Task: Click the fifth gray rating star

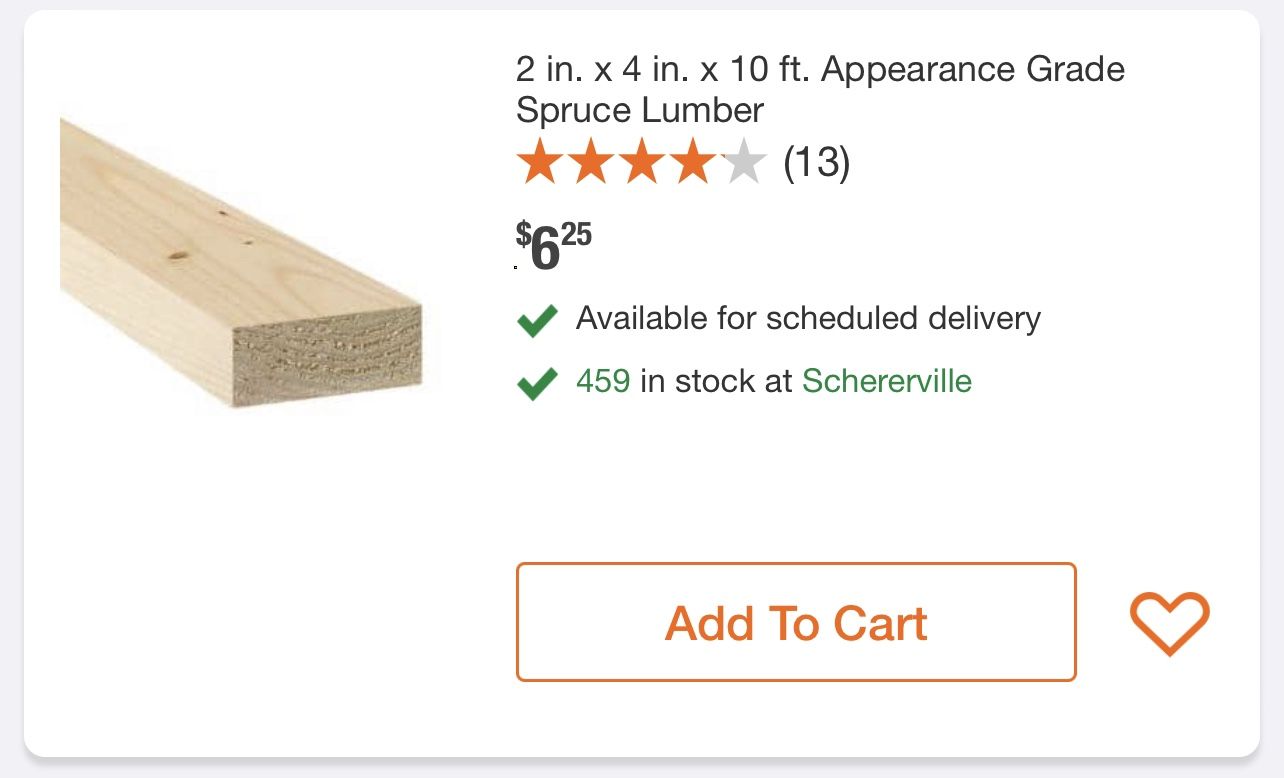Action: 743,163
